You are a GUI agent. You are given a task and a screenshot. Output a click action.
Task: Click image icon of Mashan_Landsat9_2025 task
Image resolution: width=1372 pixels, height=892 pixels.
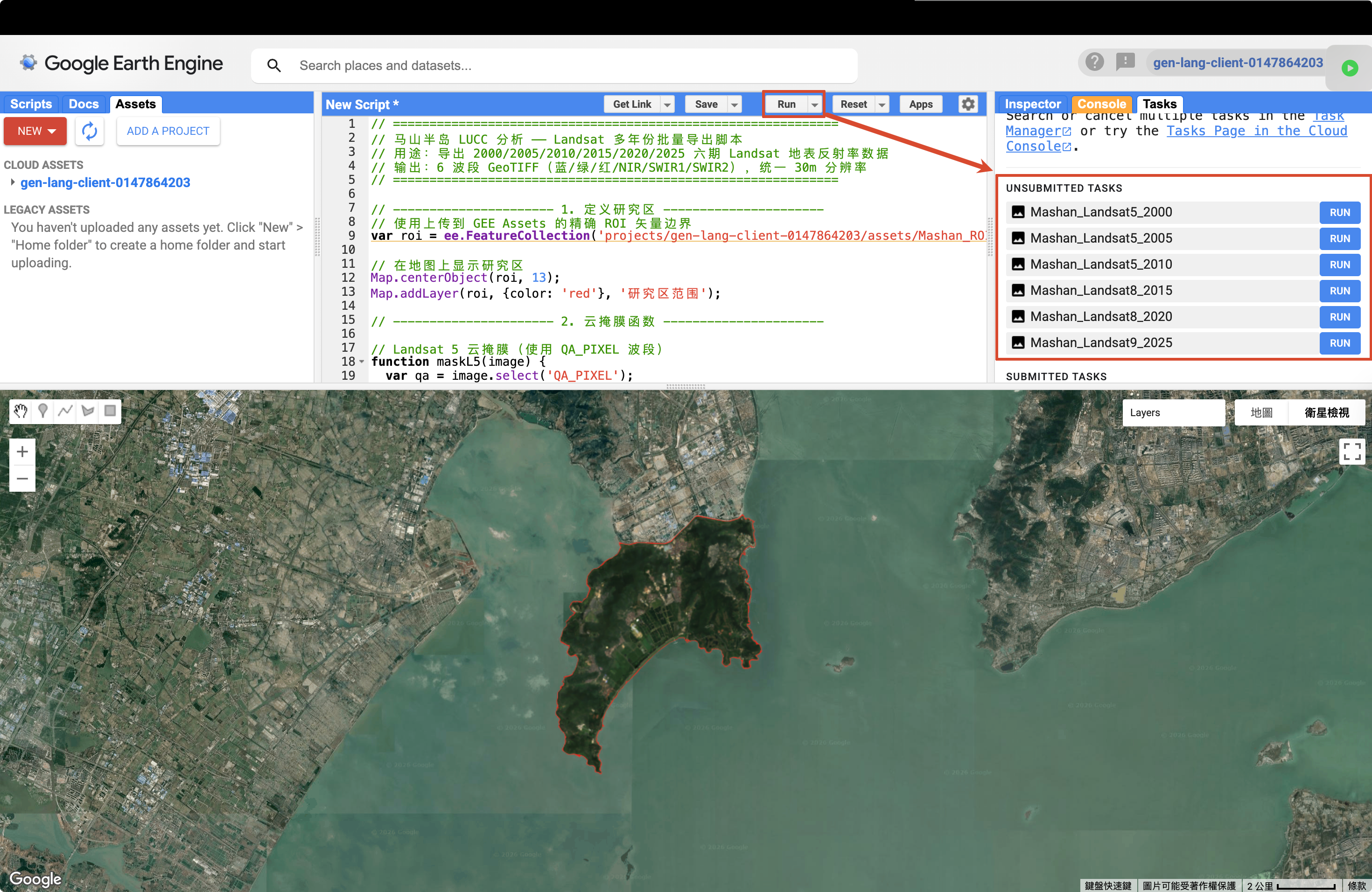point(1018,343)
